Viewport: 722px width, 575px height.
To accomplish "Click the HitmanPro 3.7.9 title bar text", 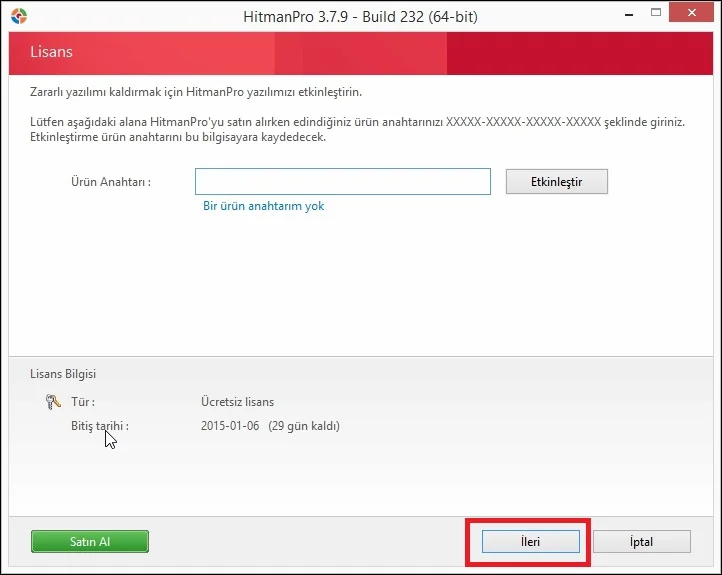I will [x=360, y=17].
